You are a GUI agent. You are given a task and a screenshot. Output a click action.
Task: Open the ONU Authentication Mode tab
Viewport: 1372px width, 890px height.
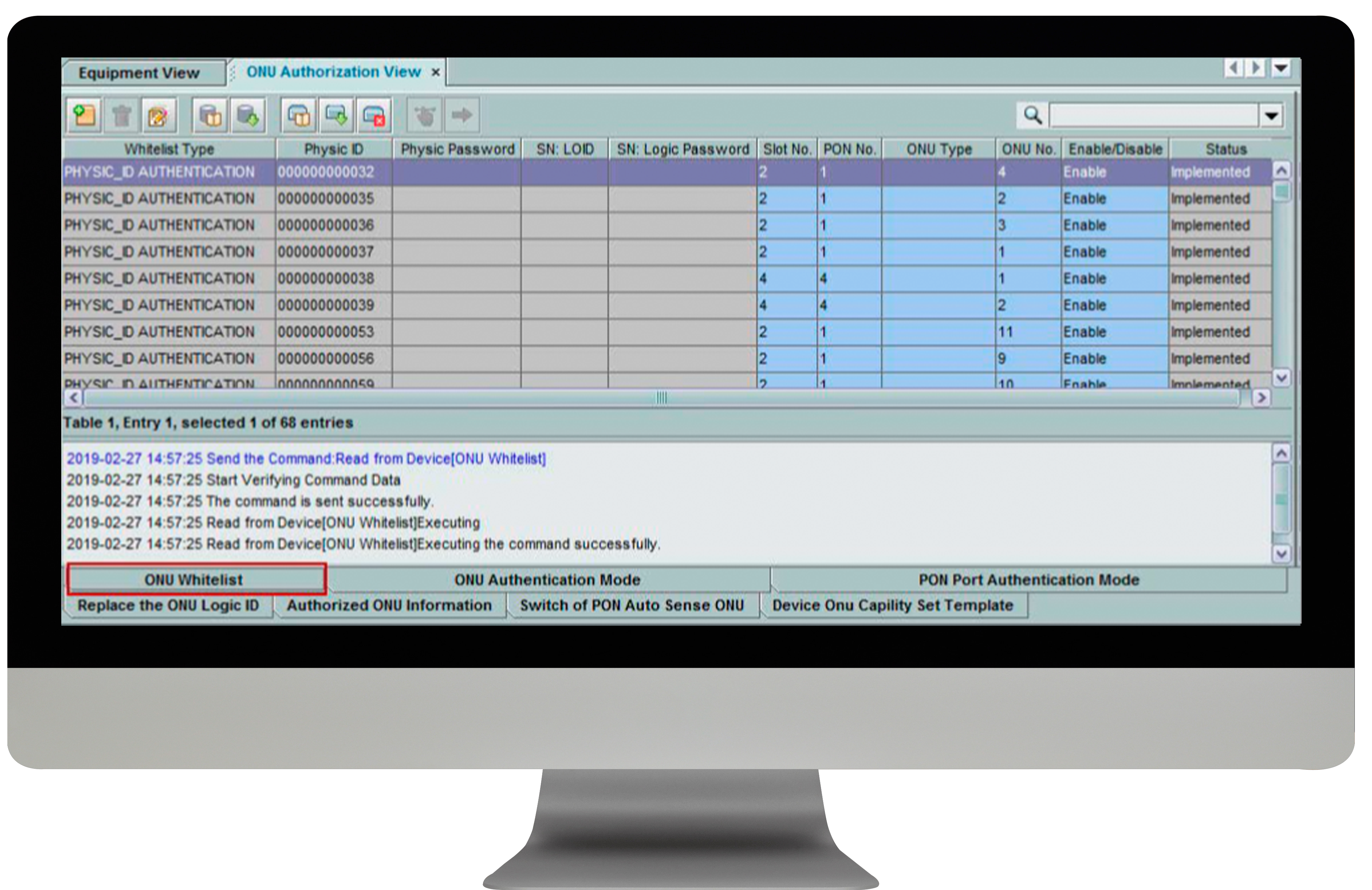[x=548, y=580]
